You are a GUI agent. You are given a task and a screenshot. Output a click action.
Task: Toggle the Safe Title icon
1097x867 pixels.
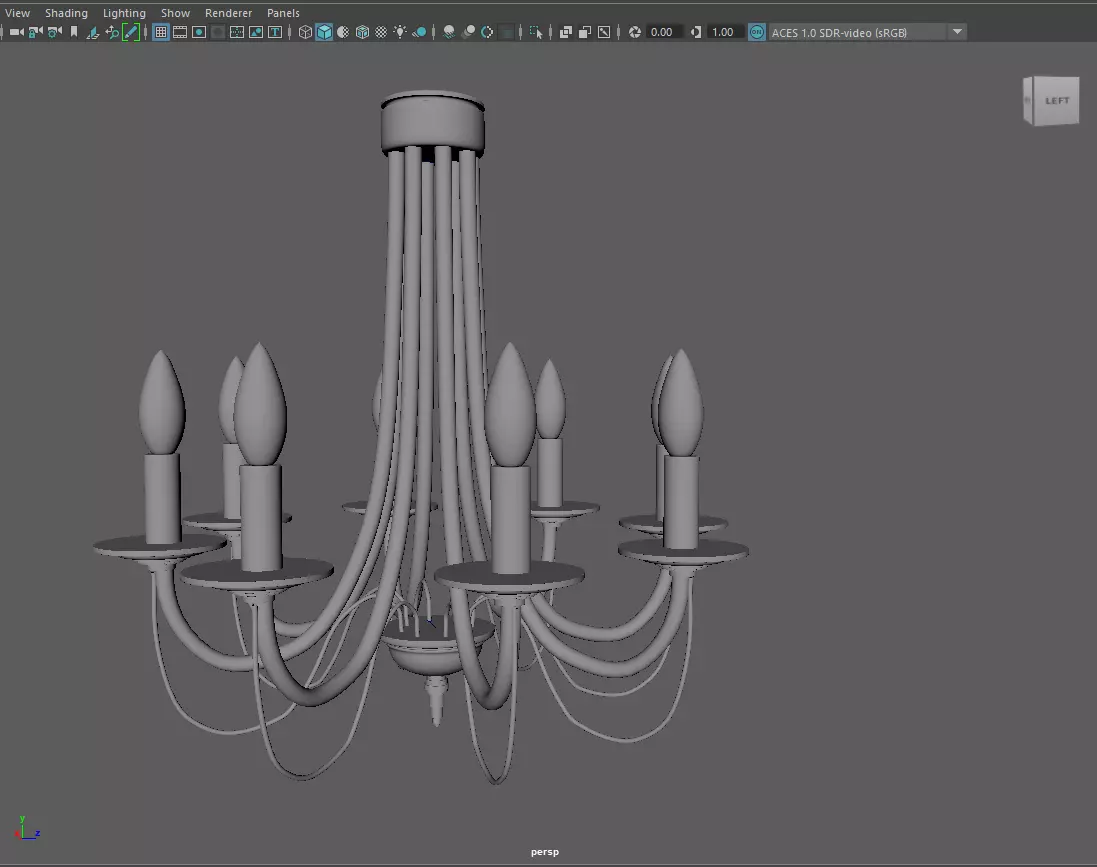tap(275, 31)
